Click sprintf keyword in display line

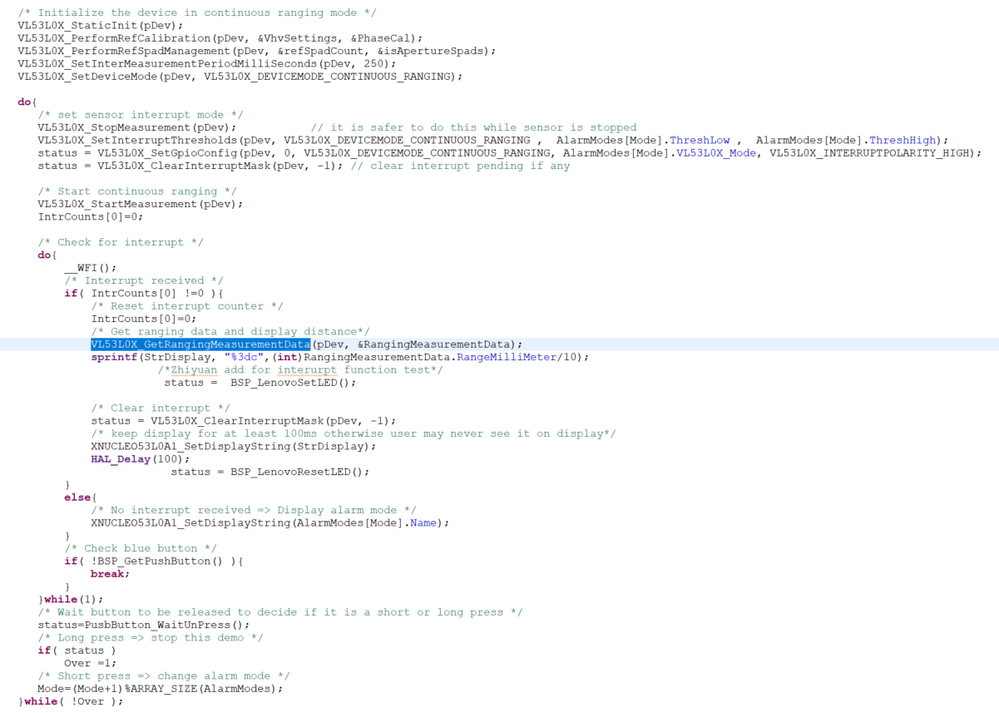(114, 357)
